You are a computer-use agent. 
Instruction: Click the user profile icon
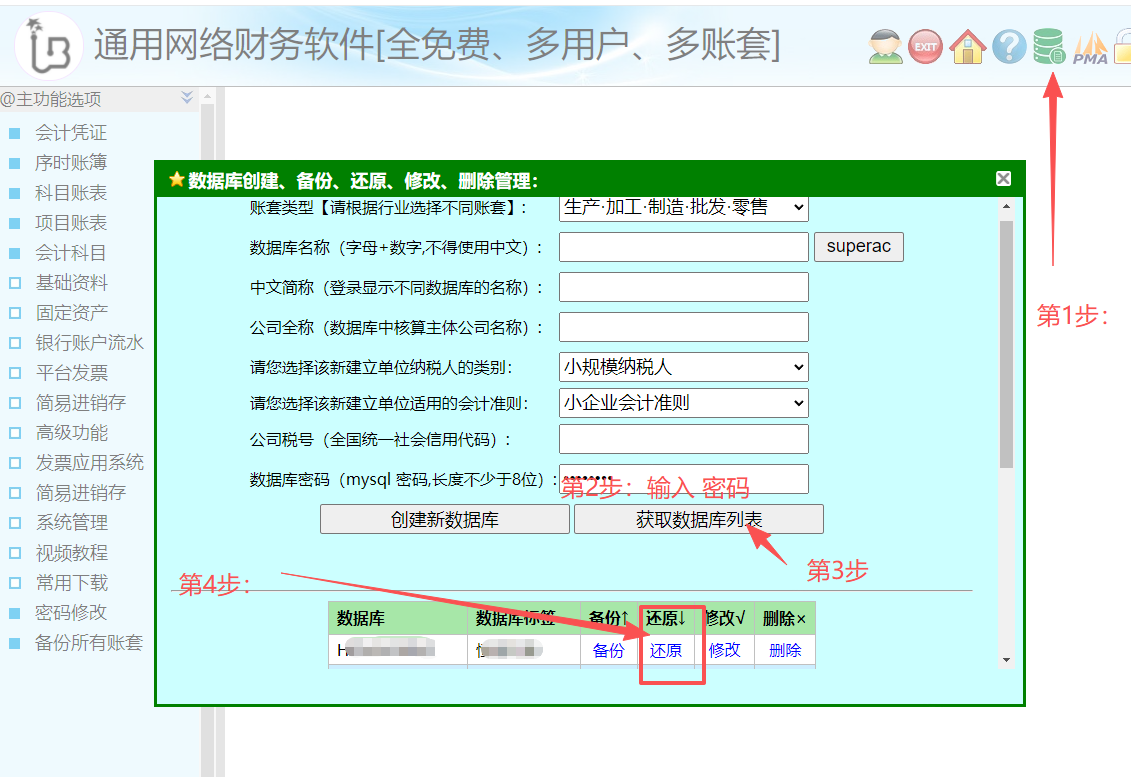[886, 46]
